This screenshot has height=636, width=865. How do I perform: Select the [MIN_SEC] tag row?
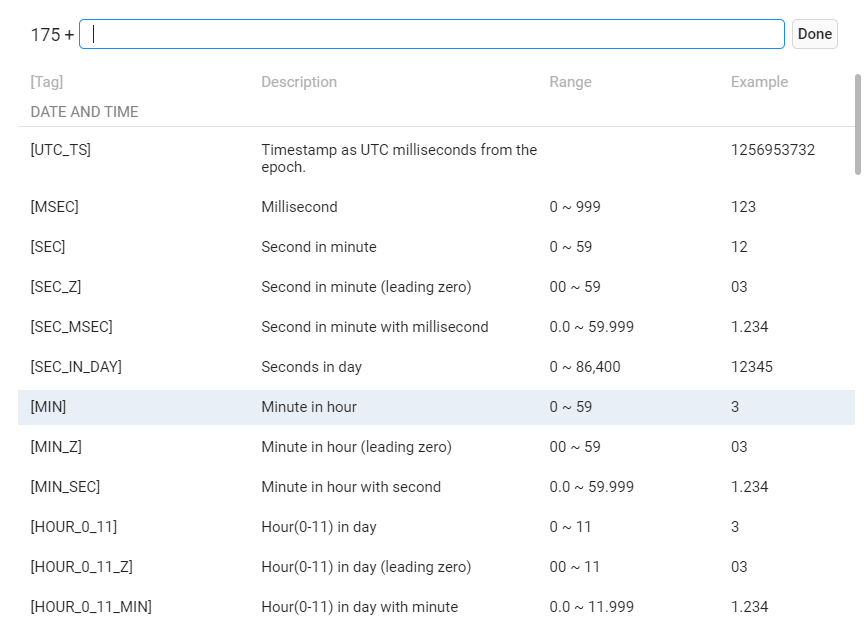click(66, 487)
